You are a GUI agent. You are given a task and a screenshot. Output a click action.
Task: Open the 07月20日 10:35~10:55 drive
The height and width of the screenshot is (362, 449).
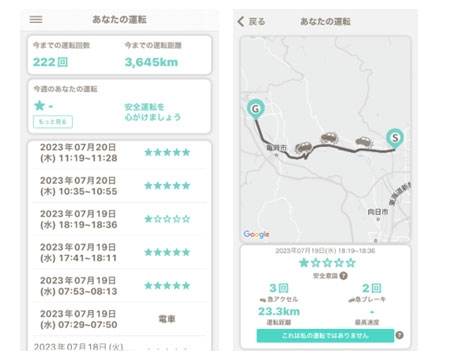(x=119, y=186)
